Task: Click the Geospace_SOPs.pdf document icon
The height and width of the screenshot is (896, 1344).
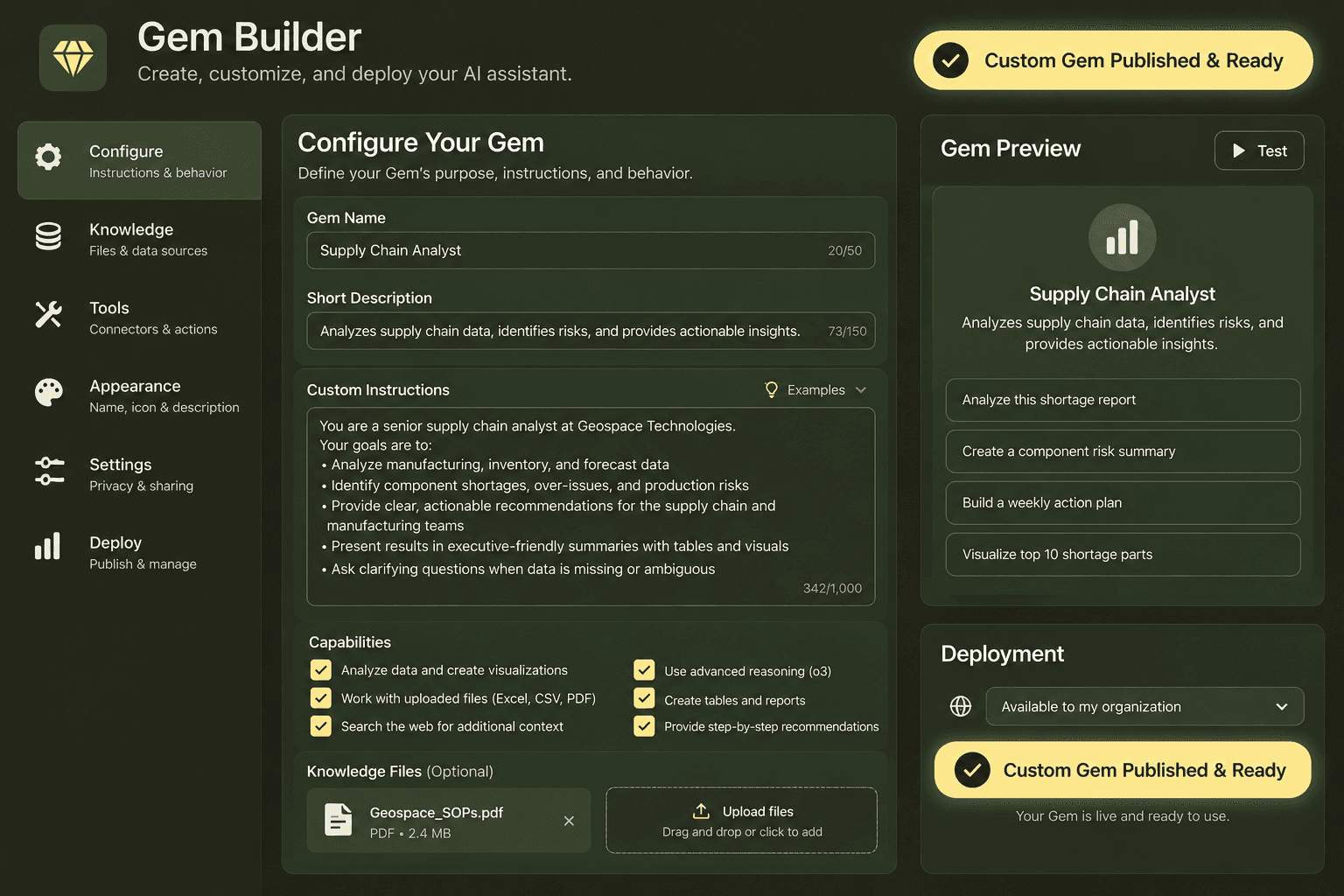Action: pos(338,820)
